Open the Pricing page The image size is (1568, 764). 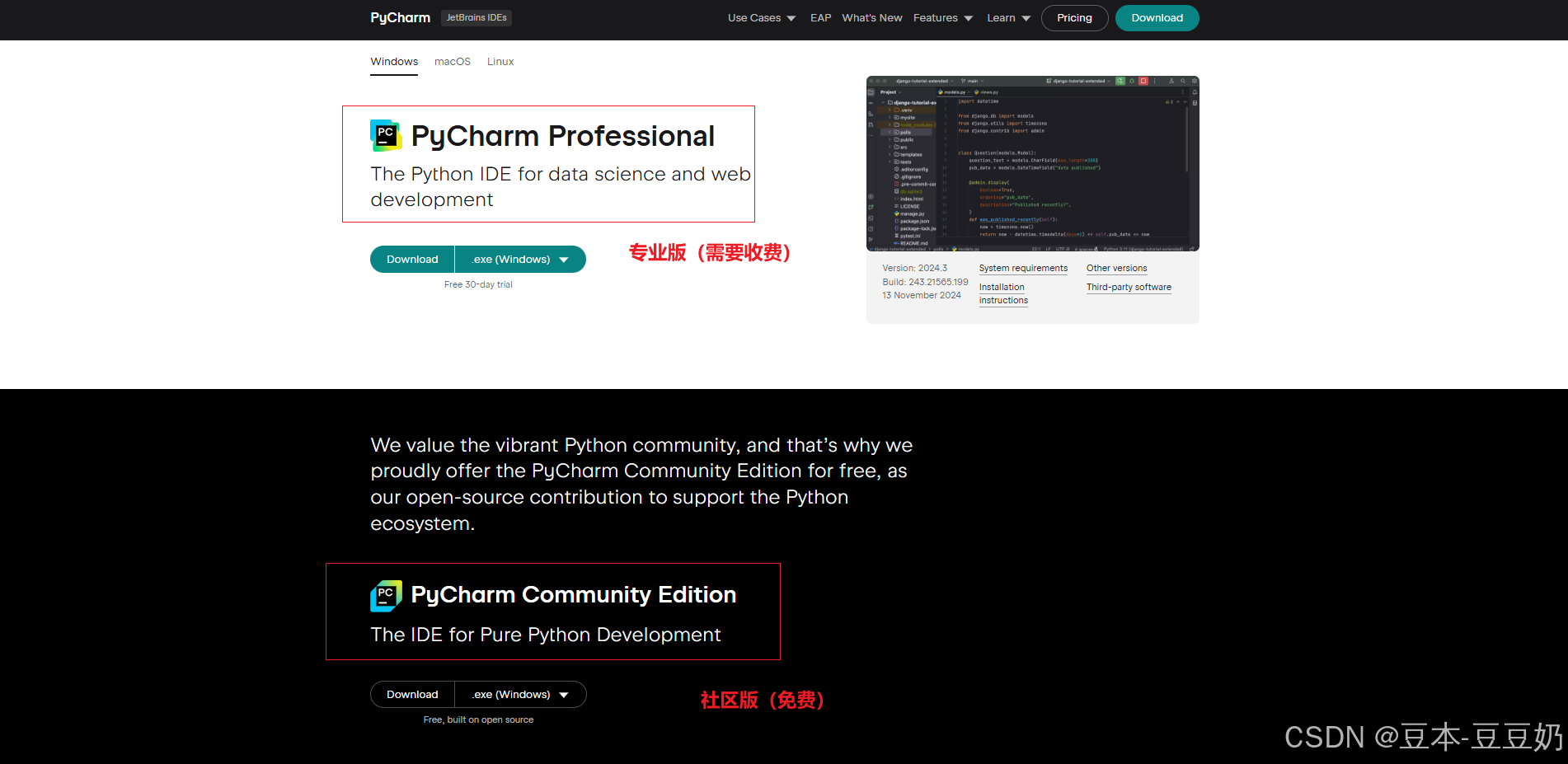[1074, 18]
